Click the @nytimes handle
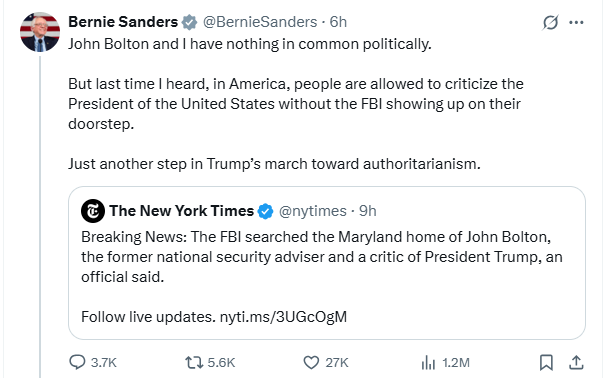 click(312, 211)
